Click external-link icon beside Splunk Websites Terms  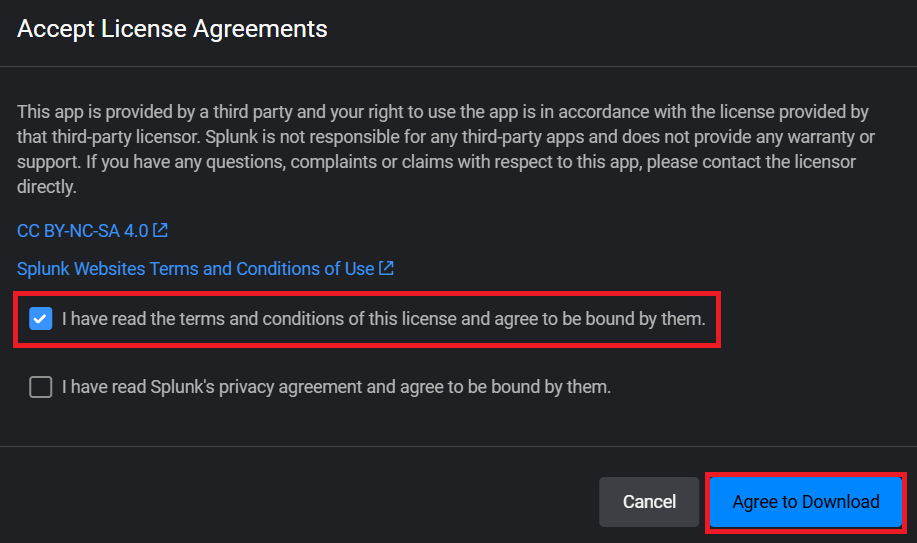click(387, 269)
